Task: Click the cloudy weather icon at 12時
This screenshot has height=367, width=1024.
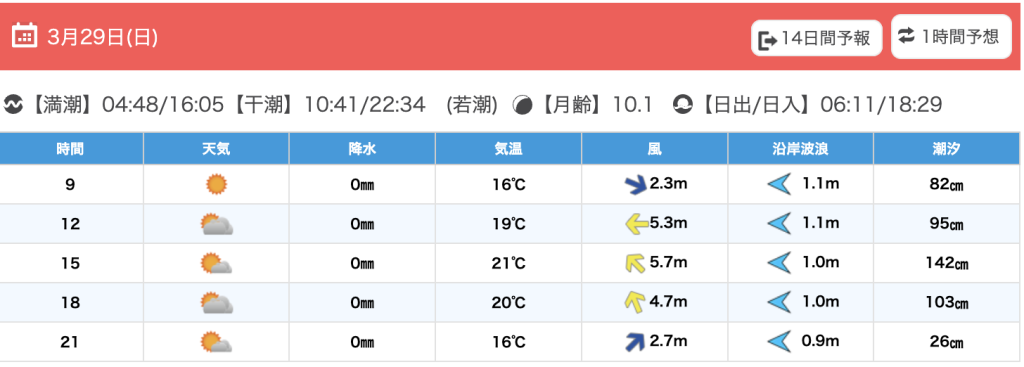Action: pos(216,224)
